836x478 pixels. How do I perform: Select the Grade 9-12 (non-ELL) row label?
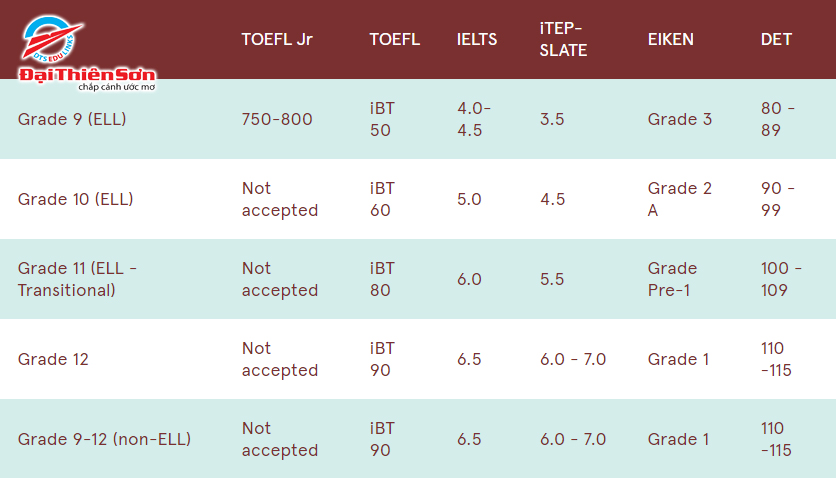pos(104,439)
